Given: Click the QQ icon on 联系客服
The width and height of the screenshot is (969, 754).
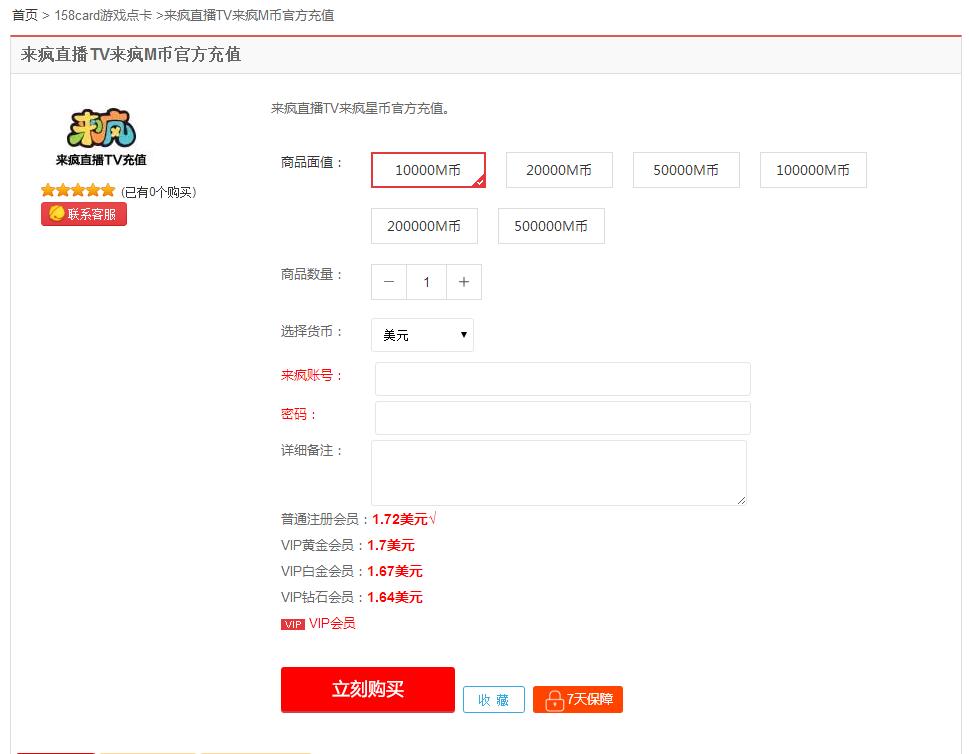Looking at the screenshot, I should (x=57, y=213).
